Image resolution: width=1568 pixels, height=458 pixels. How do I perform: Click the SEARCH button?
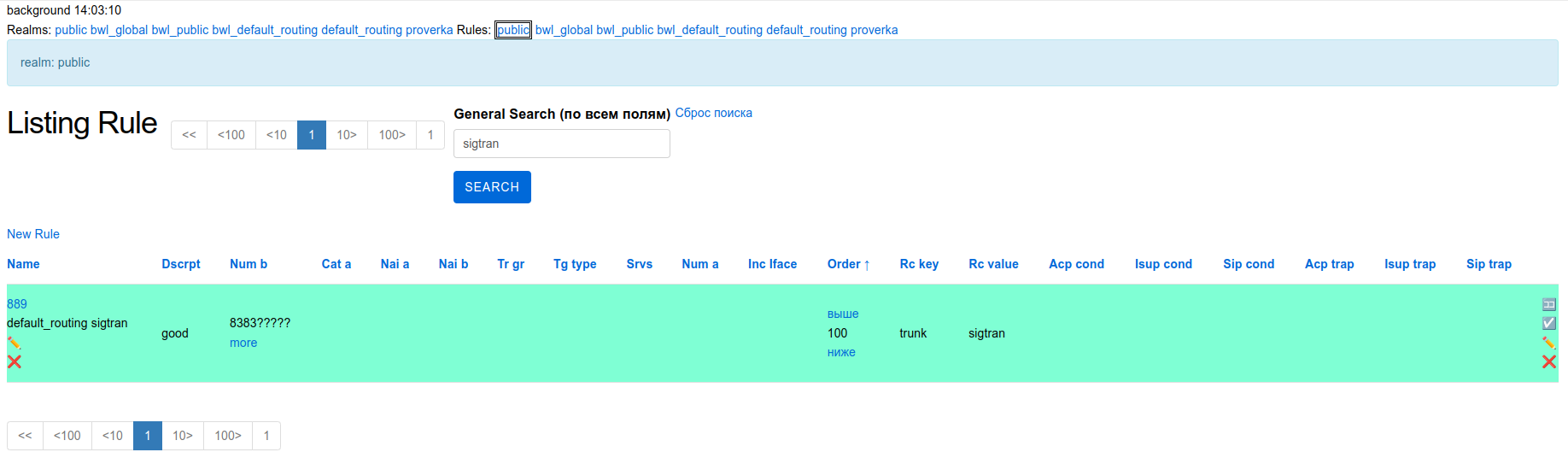tap(492, 187)
